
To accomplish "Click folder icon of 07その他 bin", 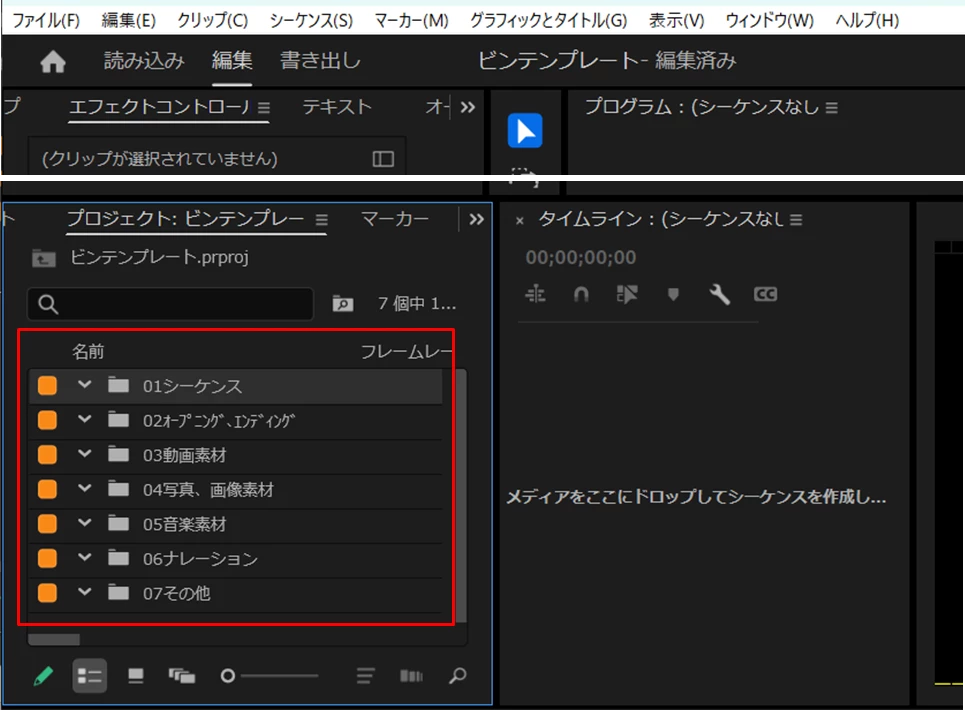I will (118, 592).
